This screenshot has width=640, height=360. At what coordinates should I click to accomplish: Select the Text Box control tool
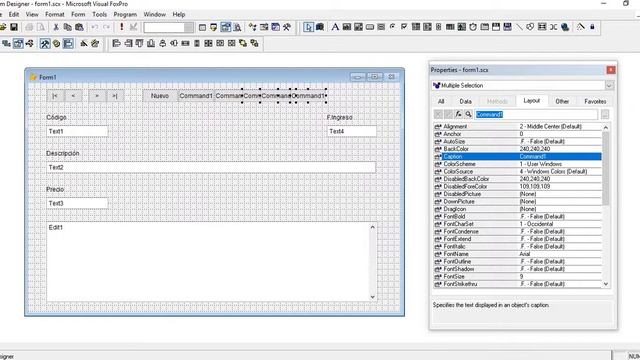click(x=347, y=27)
